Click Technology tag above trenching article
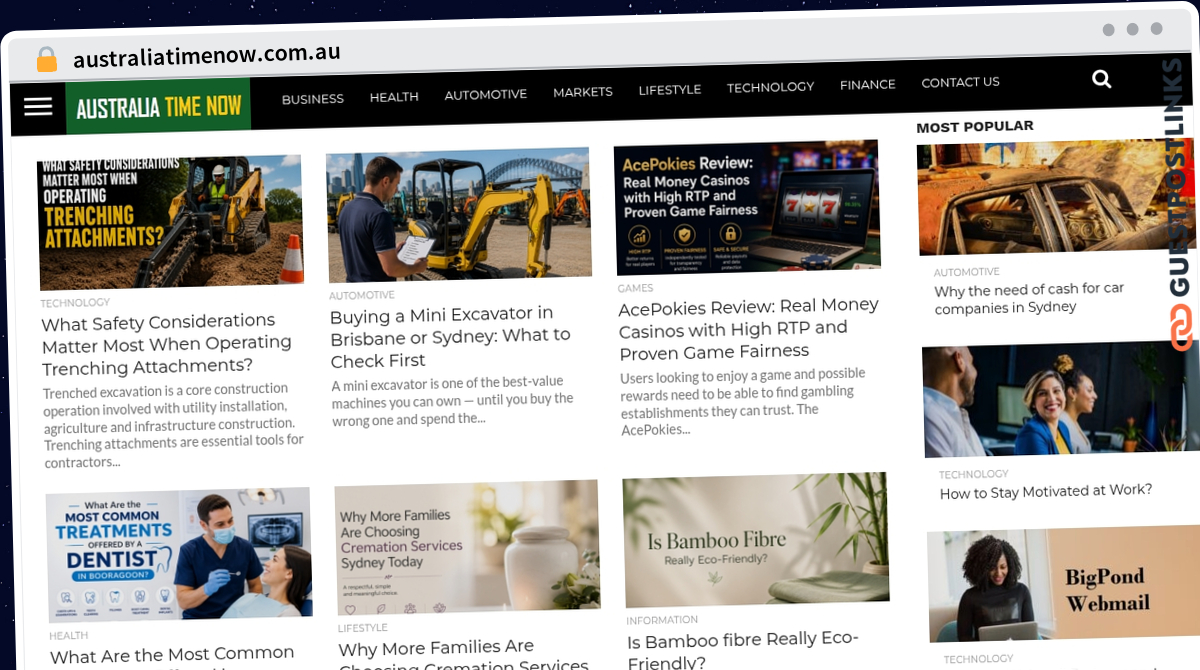The image size is (1200, 670). pos(75,302)
